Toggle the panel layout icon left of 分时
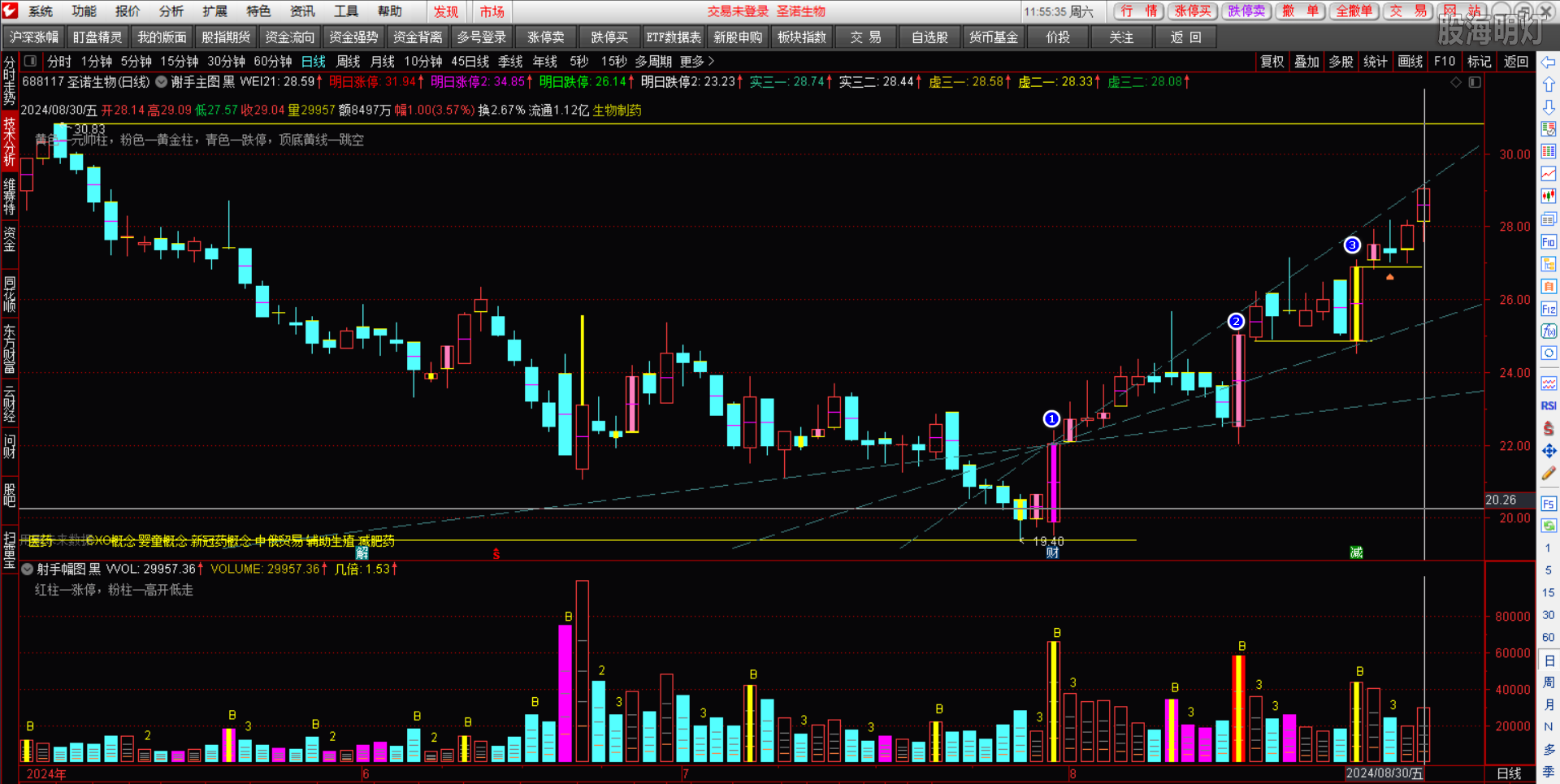The width and height of the screenshot is (1560, 784). pyautogui.click(x=30, y=61)
